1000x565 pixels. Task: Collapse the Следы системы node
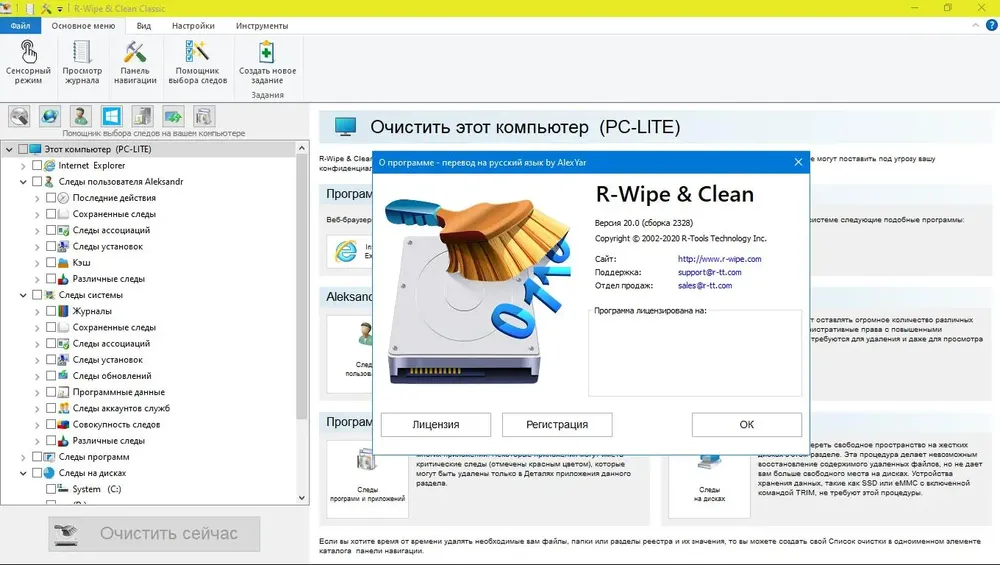pyautogui.click(x=23, y=295)
